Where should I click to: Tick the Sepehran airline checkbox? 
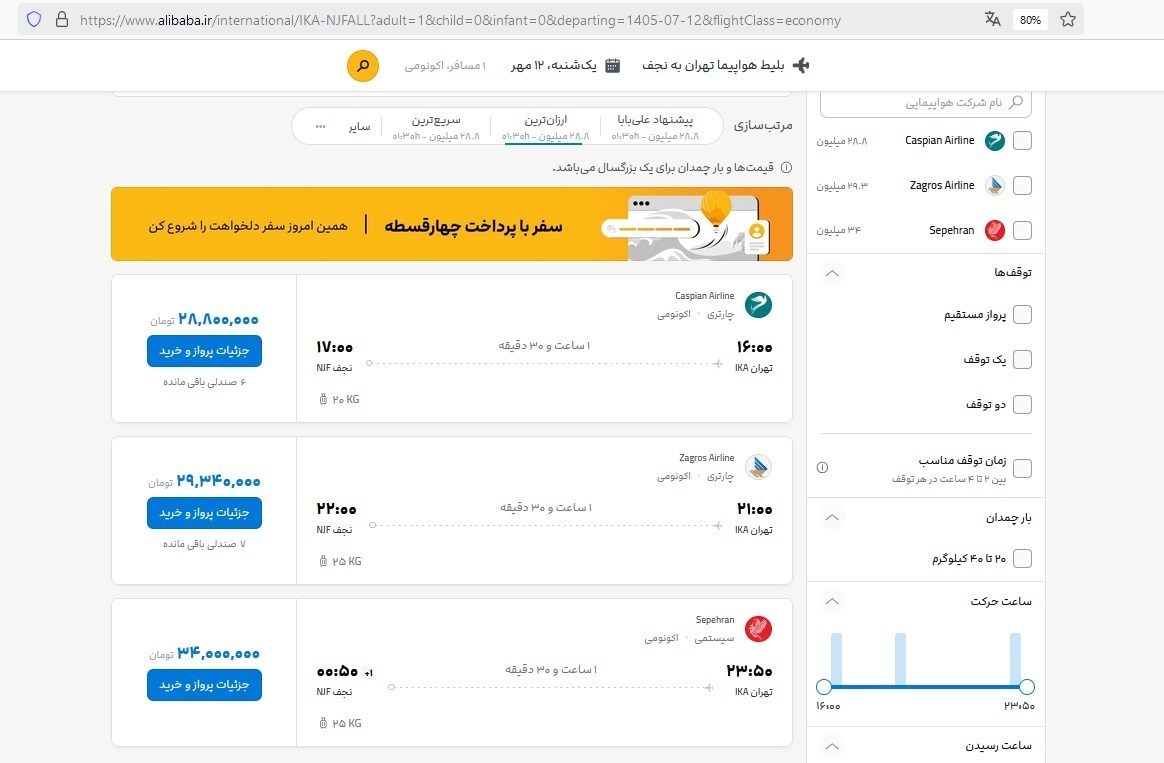point(1022,230)
